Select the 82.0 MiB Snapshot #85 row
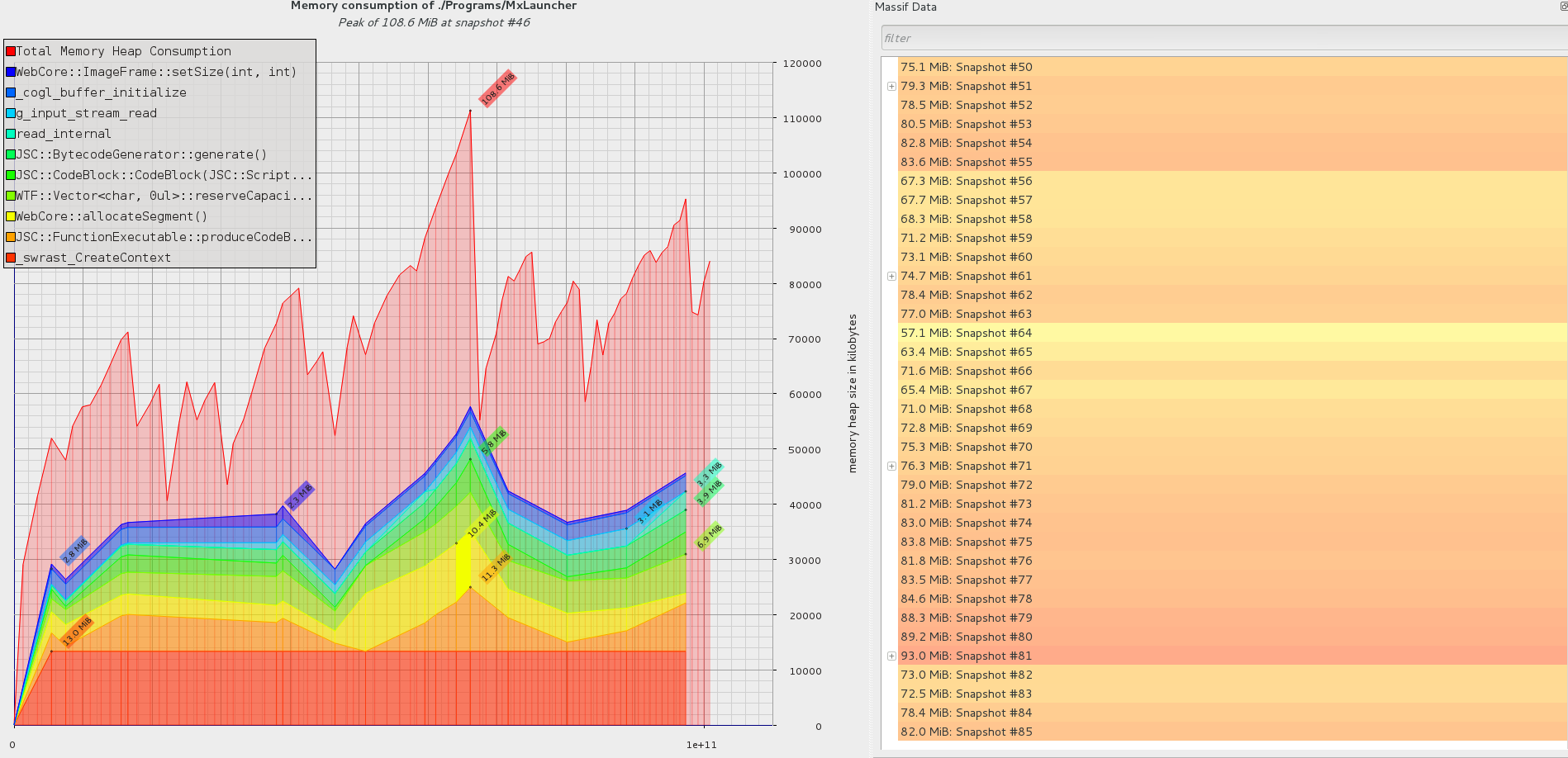The height and width of the screenshot is (758, 1568). point(966,732)
